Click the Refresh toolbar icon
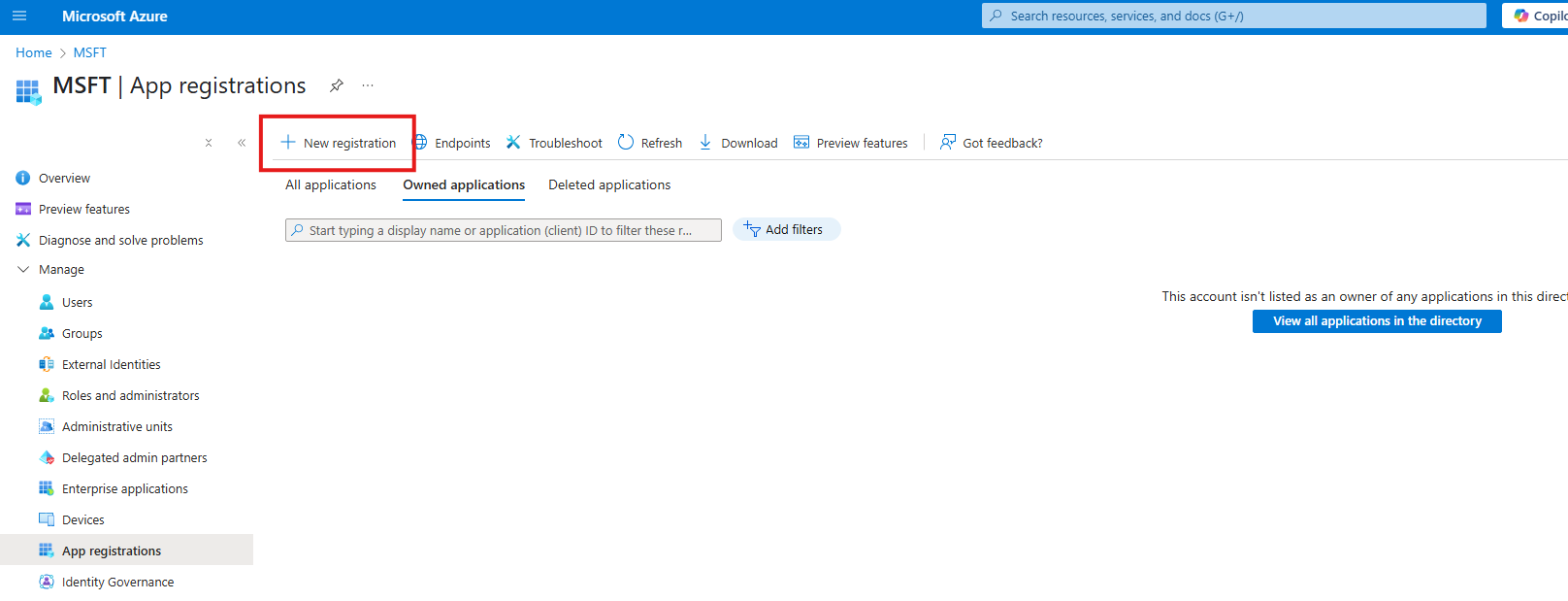Image resolution: width=1568 pixels, height=601 pixels. (626, 143)
